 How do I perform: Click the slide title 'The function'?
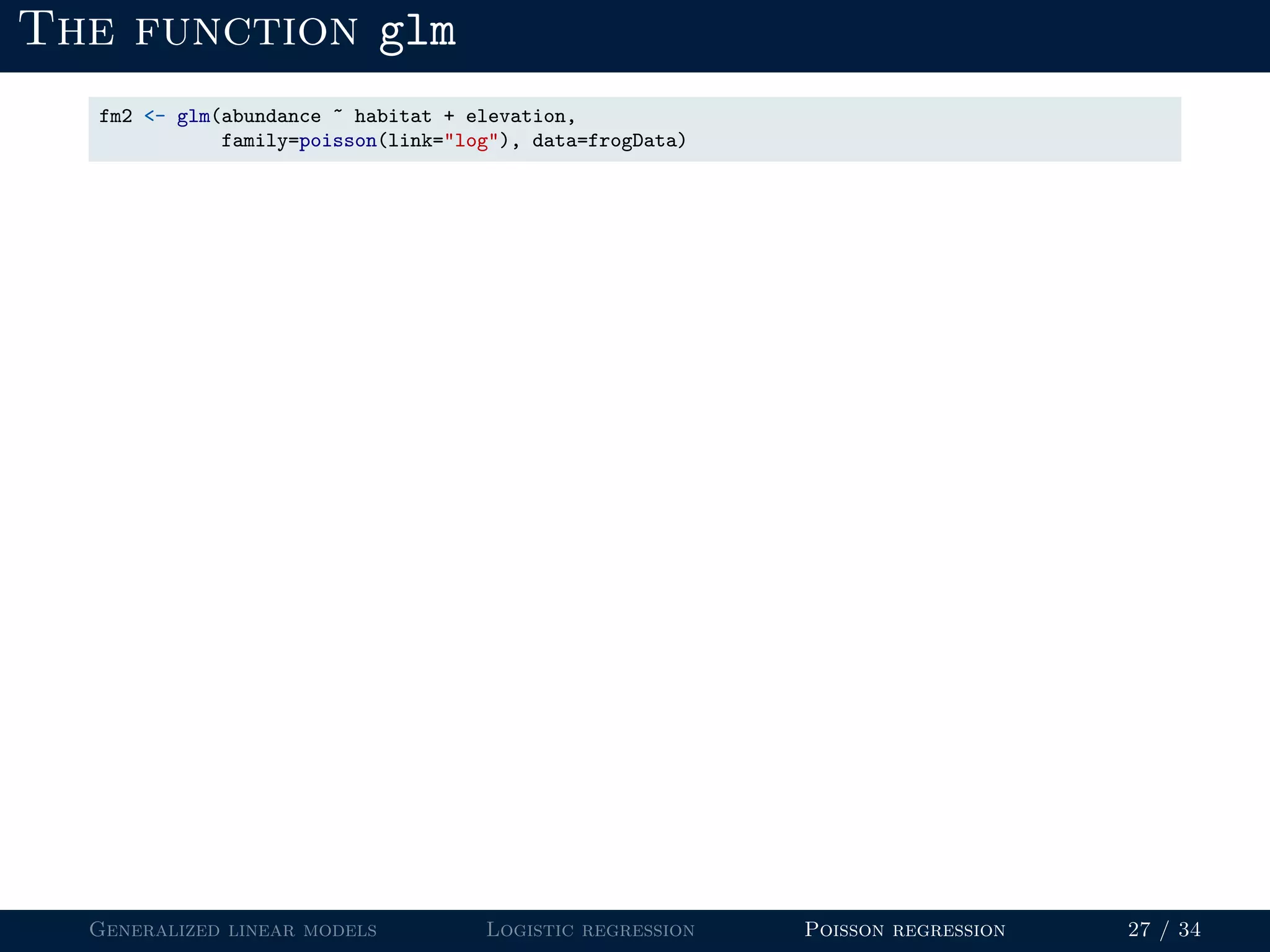188,31
